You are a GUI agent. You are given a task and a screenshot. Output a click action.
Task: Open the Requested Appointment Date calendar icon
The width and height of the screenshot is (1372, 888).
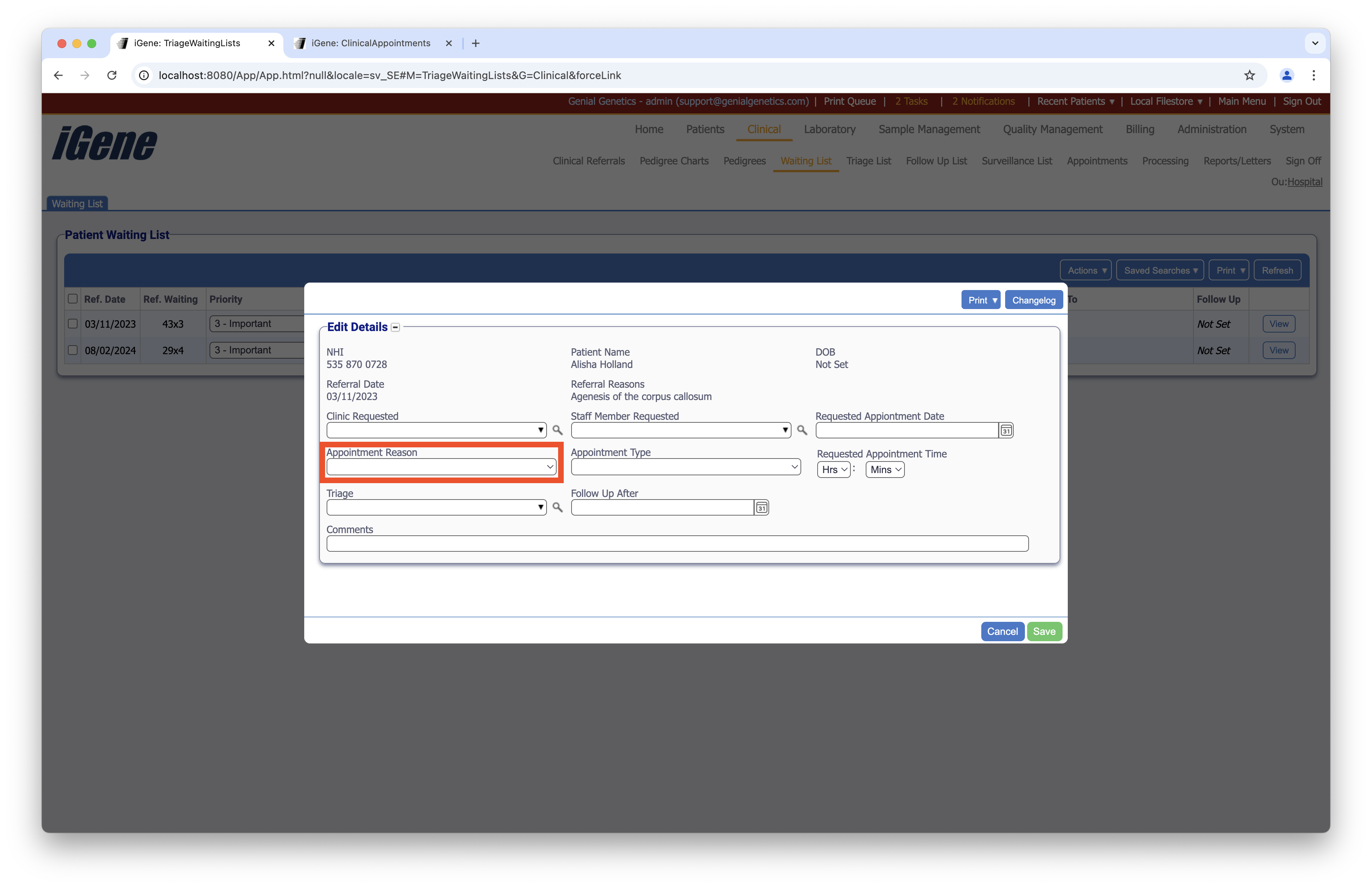(x=1006, y=431)
